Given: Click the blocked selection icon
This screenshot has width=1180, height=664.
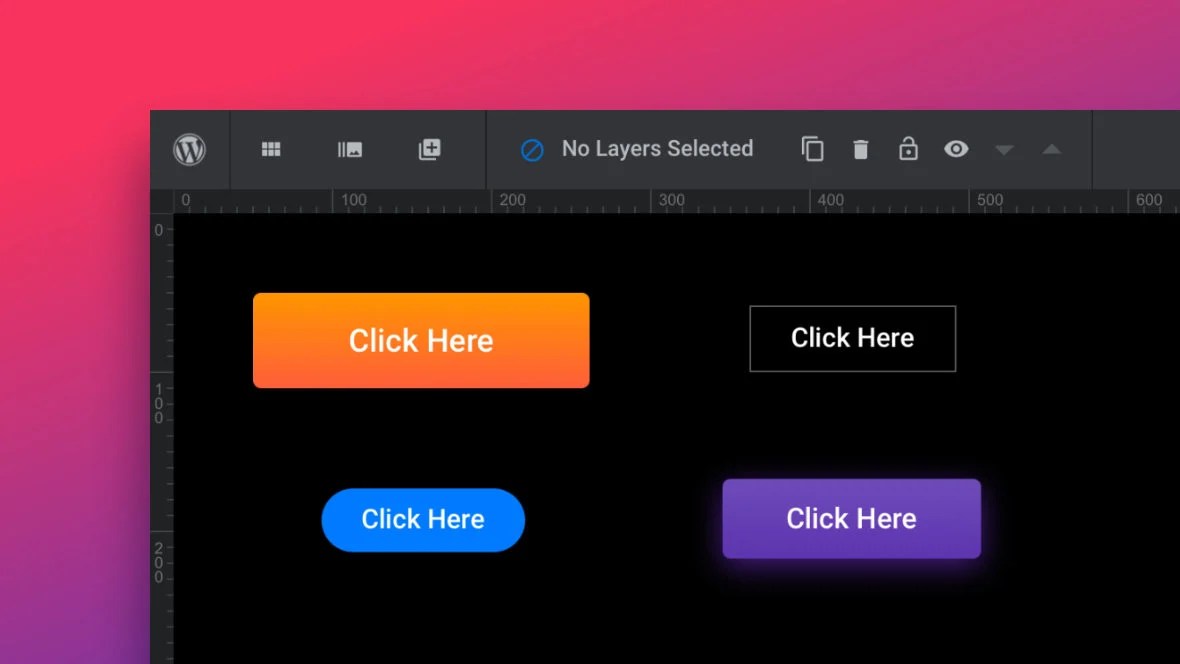Looking at the screenshot, I should point(531,149).
